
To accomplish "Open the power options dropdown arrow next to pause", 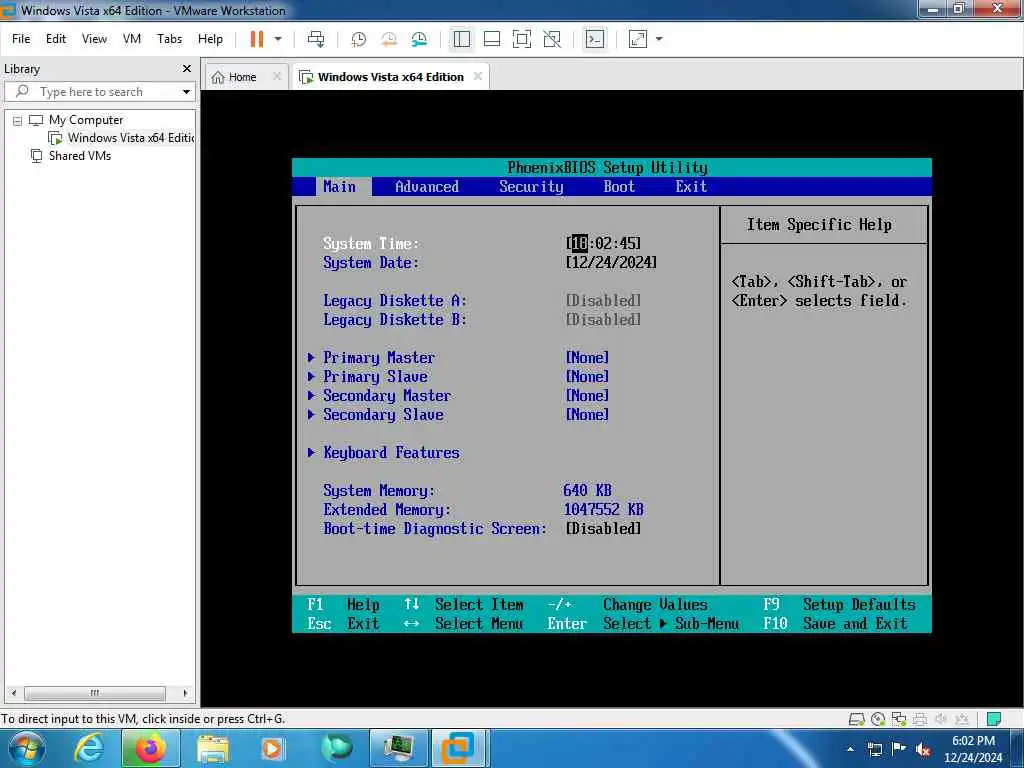I will click(x=278, y=39).
